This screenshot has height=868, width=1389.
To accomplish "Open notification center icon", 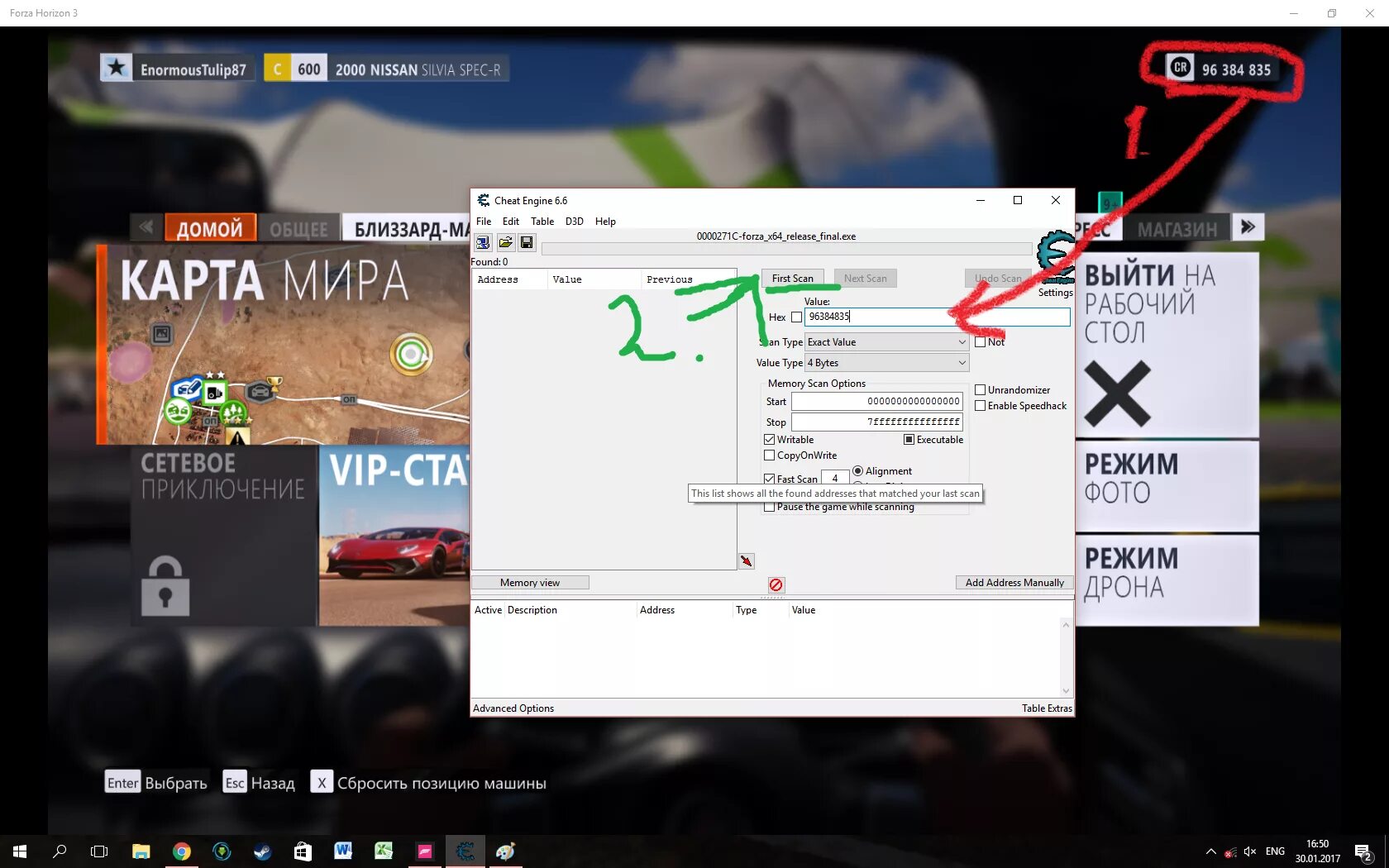I will 1363,851.
